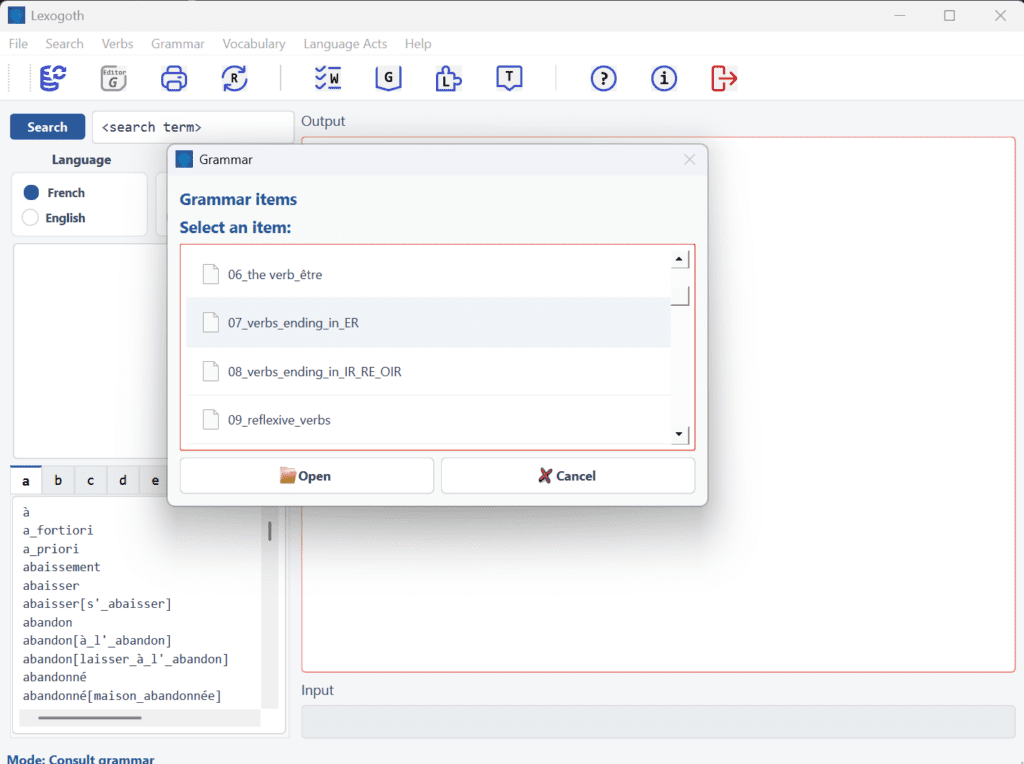Click file icon beside 07_verbs_ending_in_ER

coord(211,323)
